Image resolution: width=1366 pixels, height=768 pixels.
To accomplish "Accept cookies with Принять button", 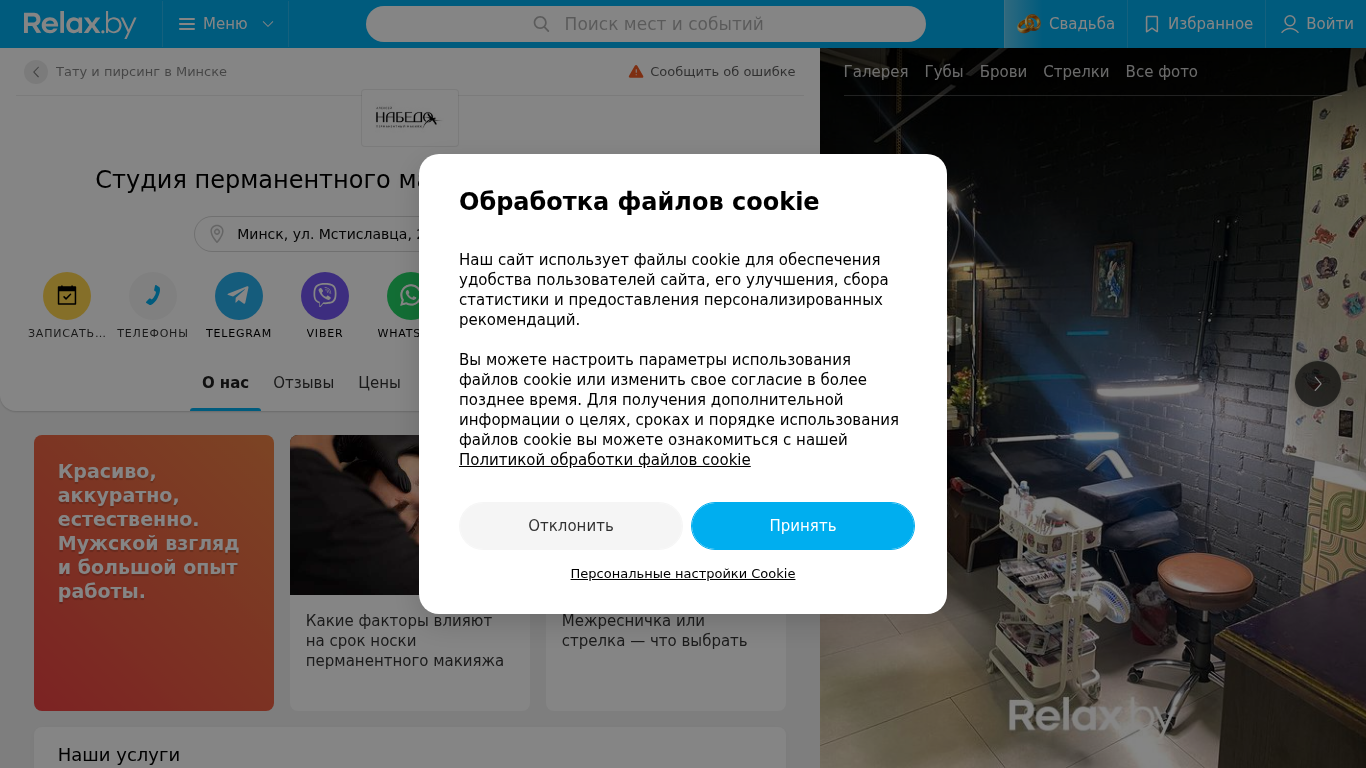I will (x=803, y=526).
